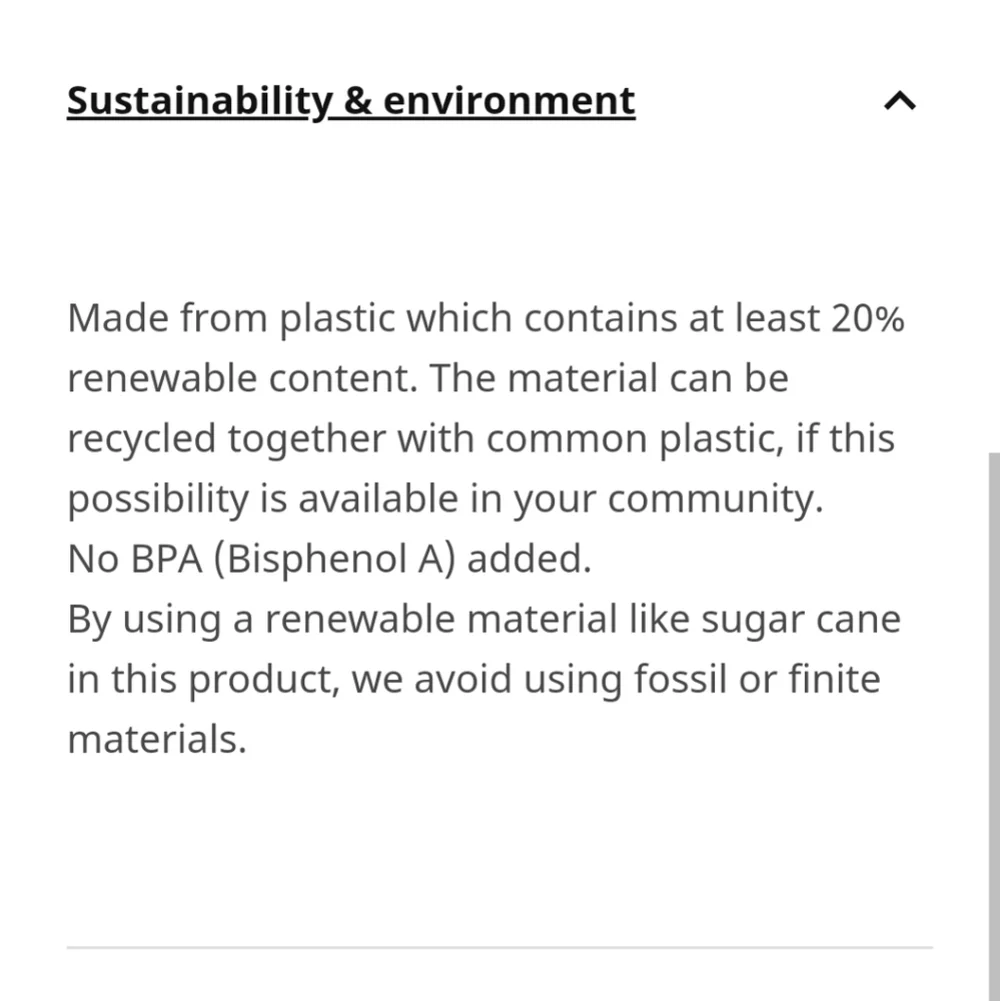Click the ampersand in the section heading
Viewport: 1000px width, 1001px height.
tap(358, 101)
